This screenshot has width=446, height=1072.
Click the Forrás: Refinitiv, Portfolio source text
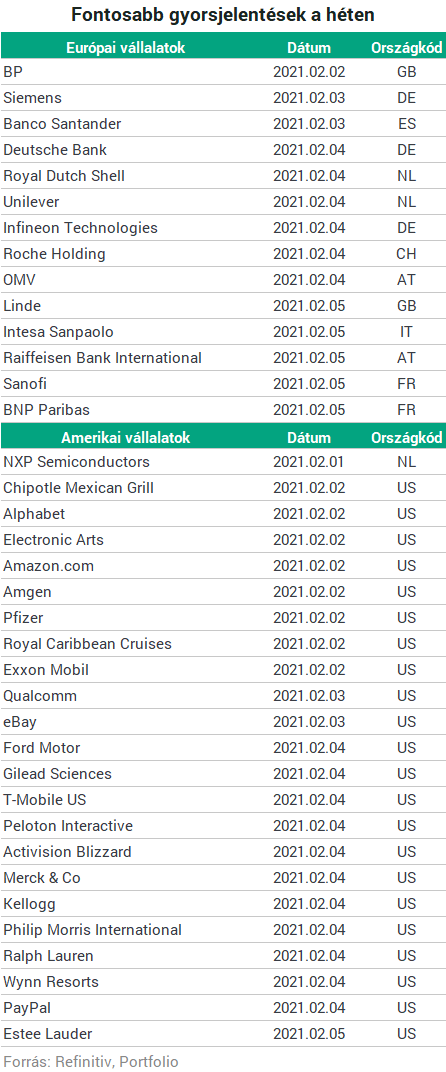[90, 1062]
